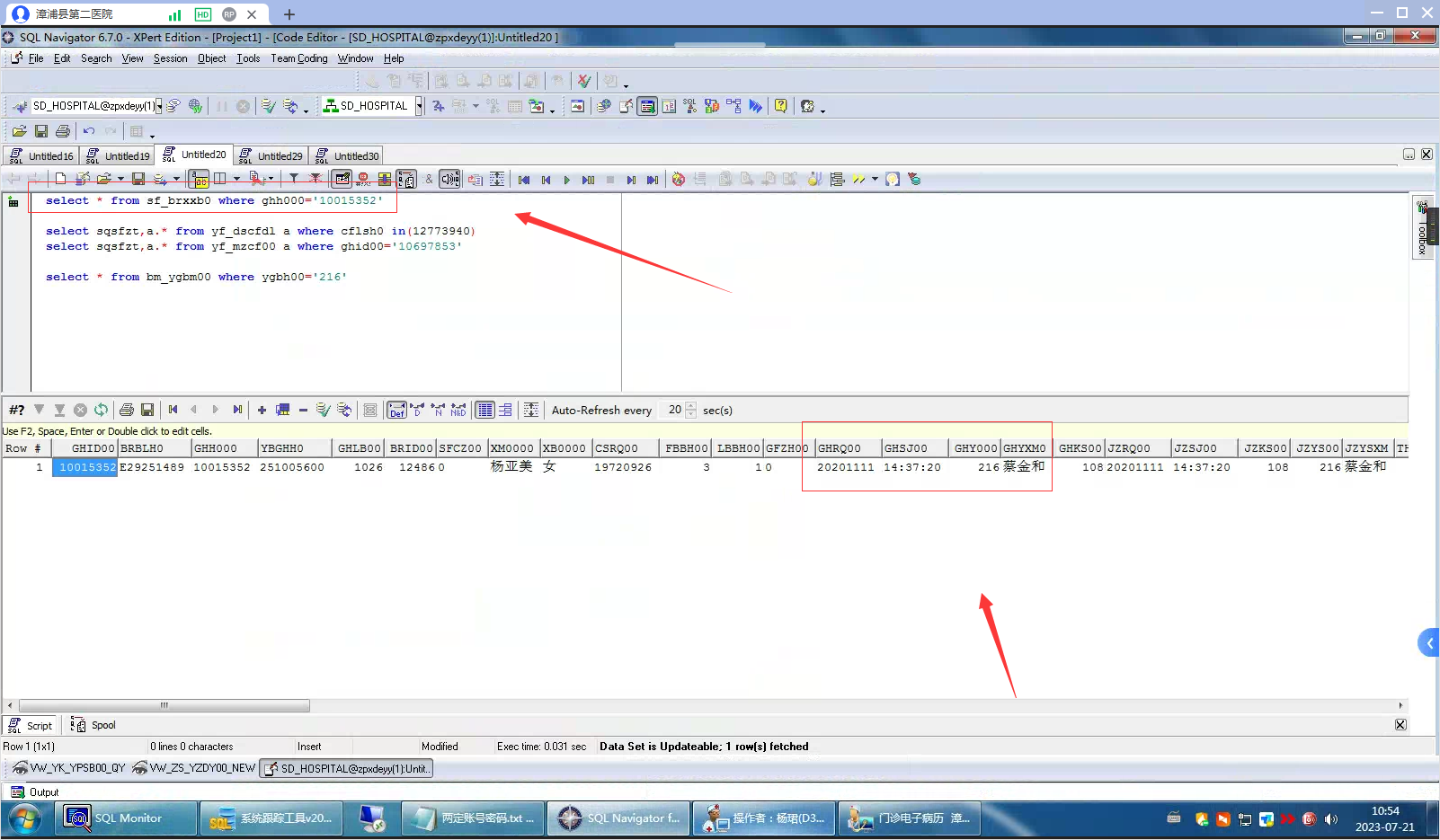Open dropdown arrow next to editor save options
Viewport: 1440px width, 840px height.
[176, 179]
